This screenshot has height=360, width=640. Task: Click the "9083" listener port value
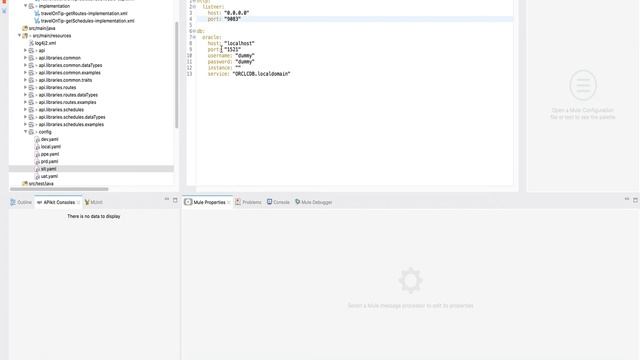(232, 19)
